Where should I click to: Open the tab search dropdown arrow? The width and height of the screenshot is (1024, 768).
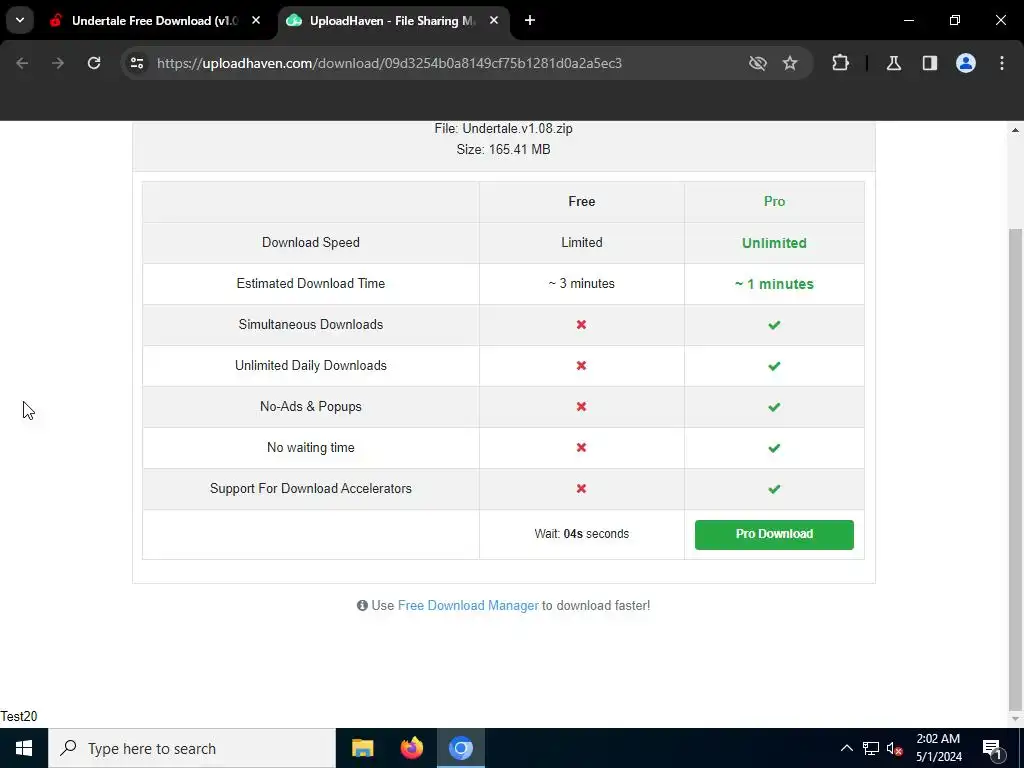(20, 20)
